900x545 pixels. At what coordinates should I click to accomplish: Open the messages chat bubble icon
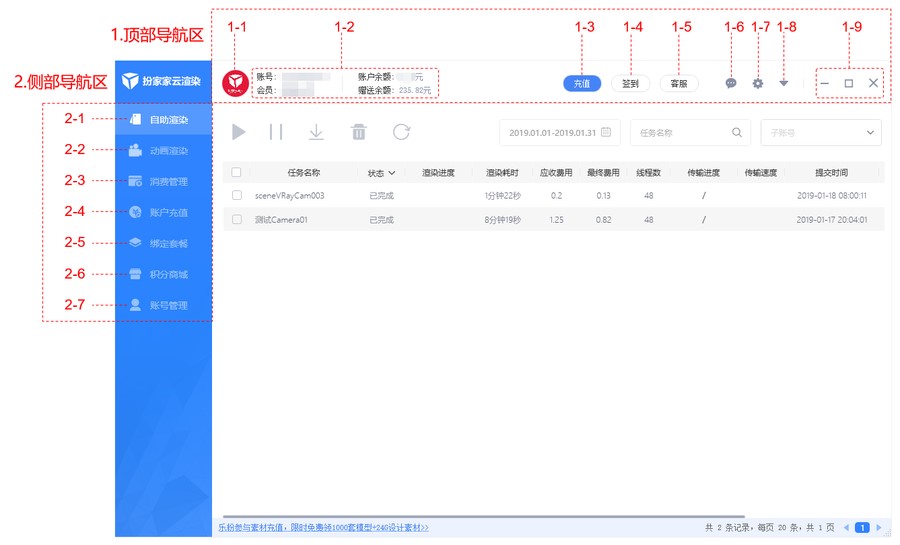pyautogui.click(x=731, y=84)
